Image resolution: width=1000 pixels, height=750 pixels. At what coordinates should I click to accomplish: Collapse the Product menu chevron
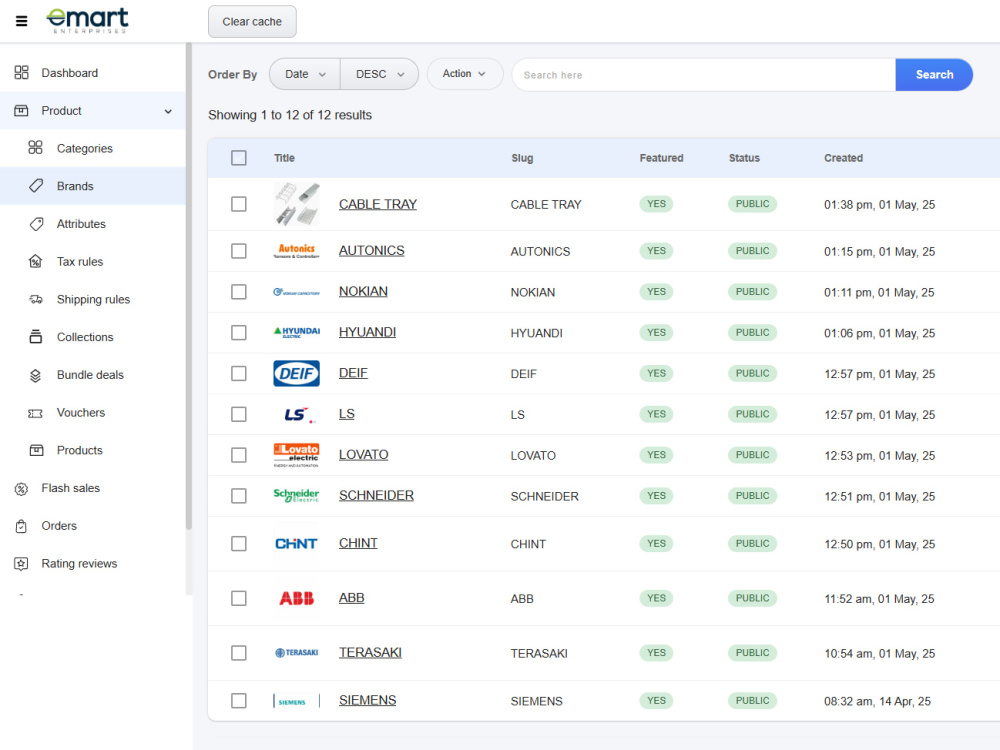(x=168, y=111)
